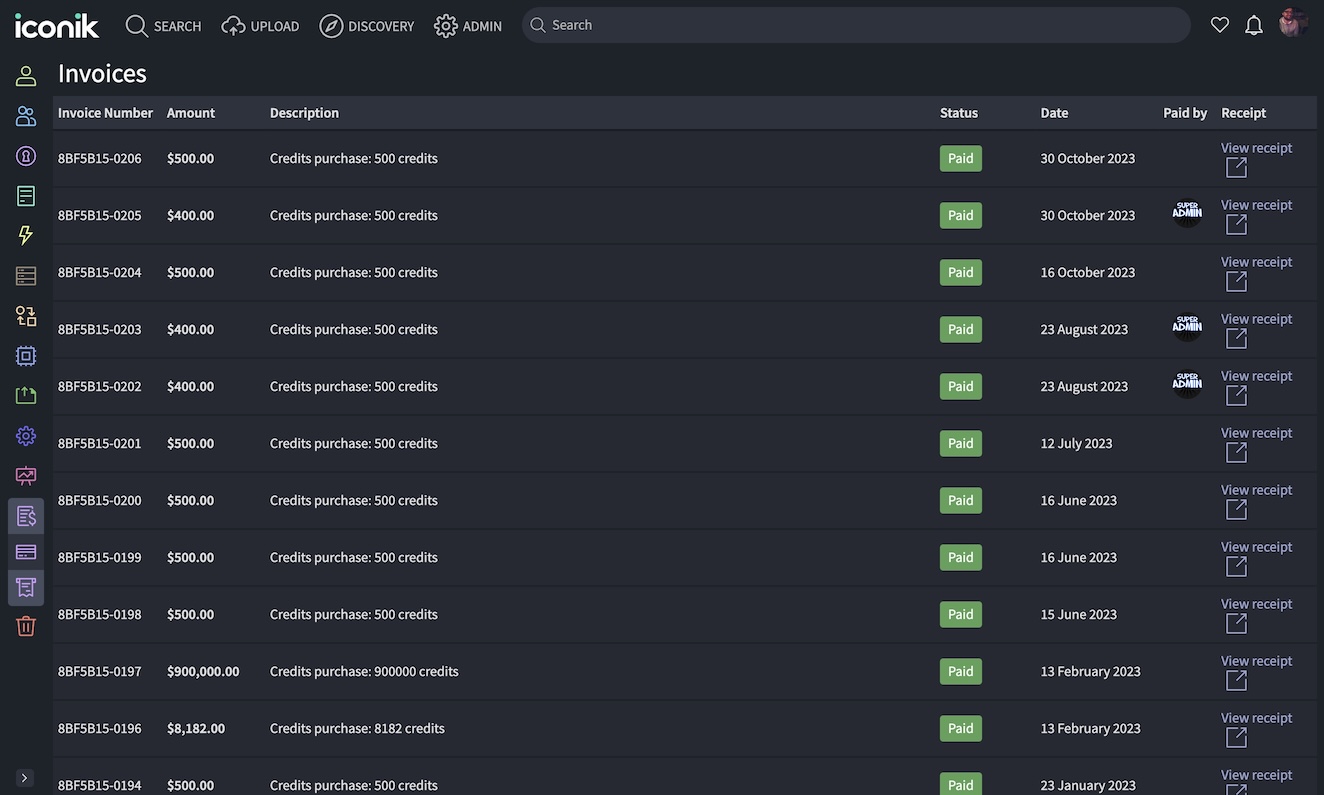This screenshot has height=795, width=1324.
Task: Click the Paid badge for invoice 8BF5B15-0201
Action: click(x=960, y=443)
